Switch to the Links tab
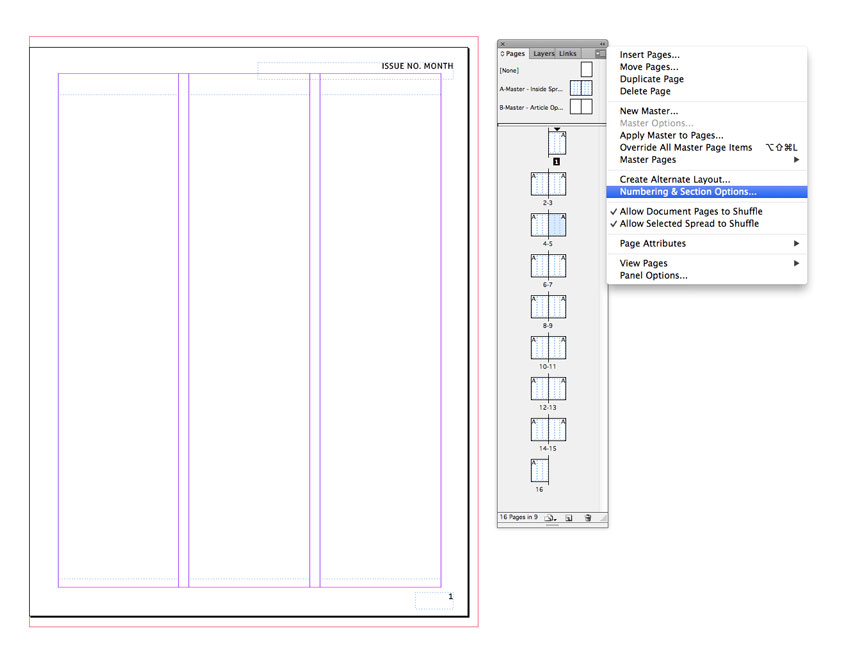 tap(568, 54)
